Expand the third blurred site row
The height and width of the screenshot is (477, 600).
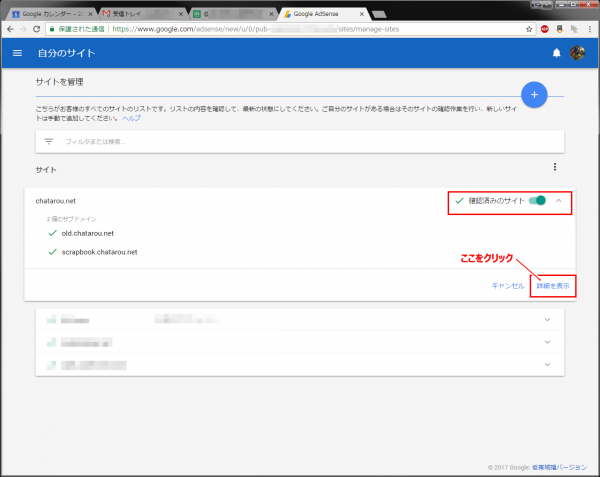click(548, 365)
